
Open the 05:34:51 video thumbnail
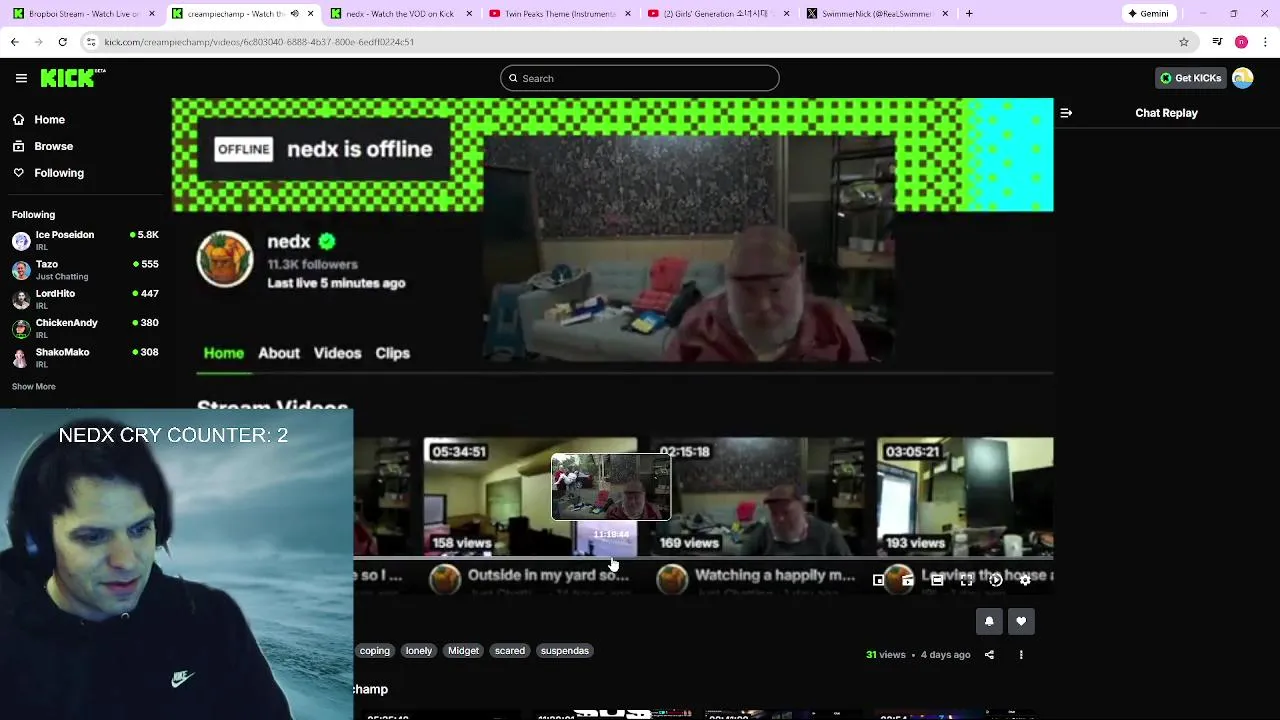(x=530, y=496)
